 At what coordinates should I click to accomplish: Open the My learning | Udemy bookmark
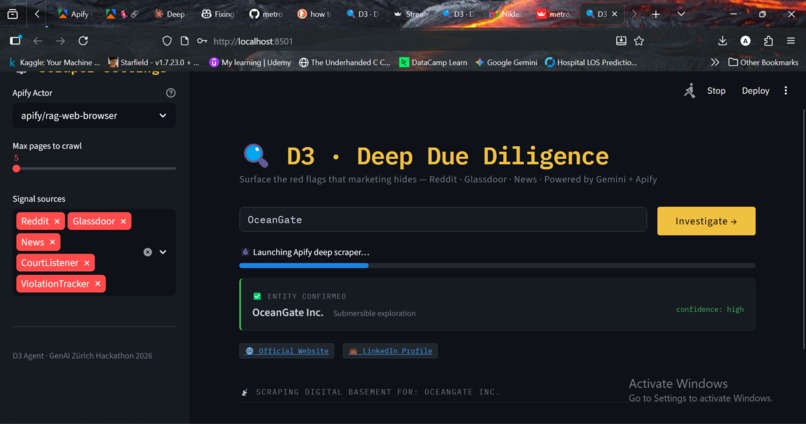pyautogui.click(x=250, y=62)
